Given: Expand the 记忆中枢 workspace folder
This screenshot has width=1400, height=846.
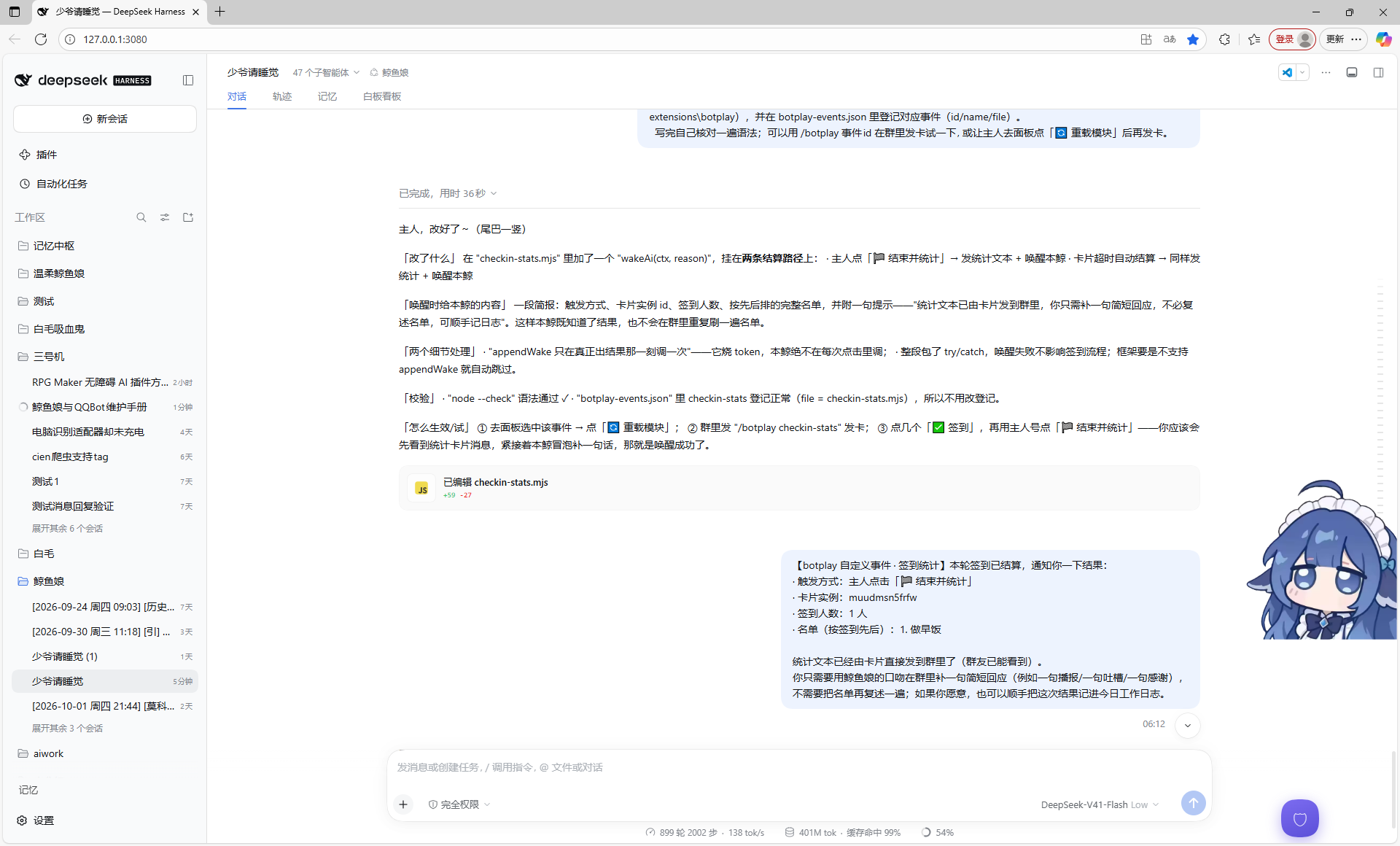Looking at the screenshot, I should [105, 246].
